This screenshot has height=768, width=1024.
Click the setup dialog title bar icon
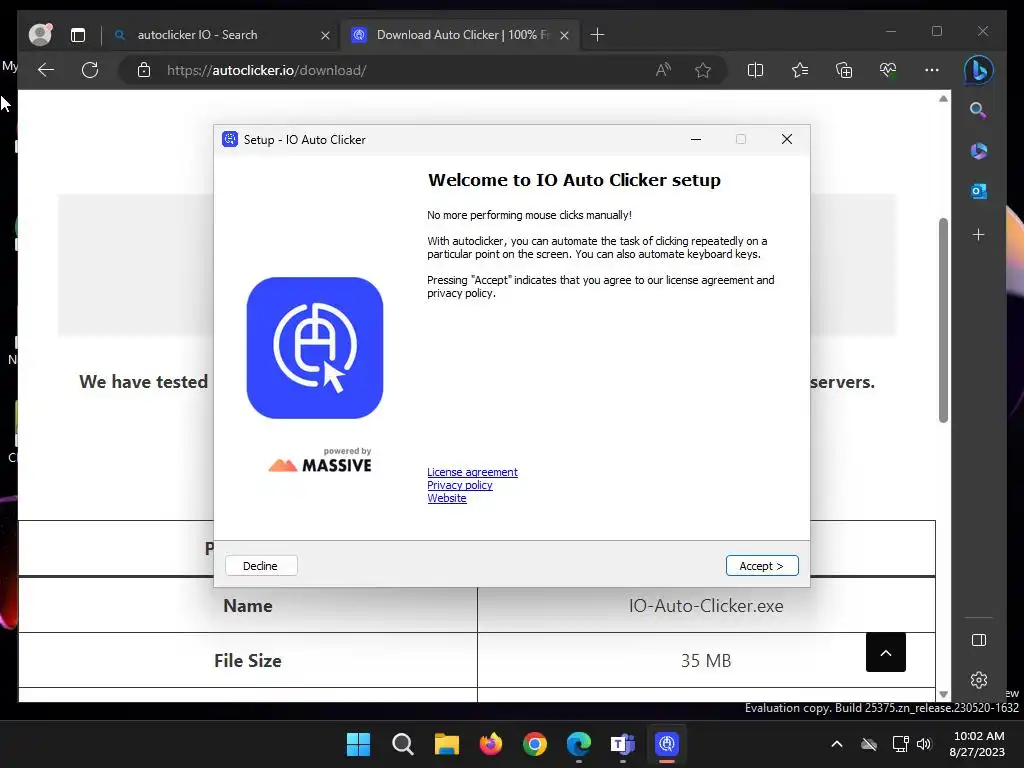tap(230, 139)
